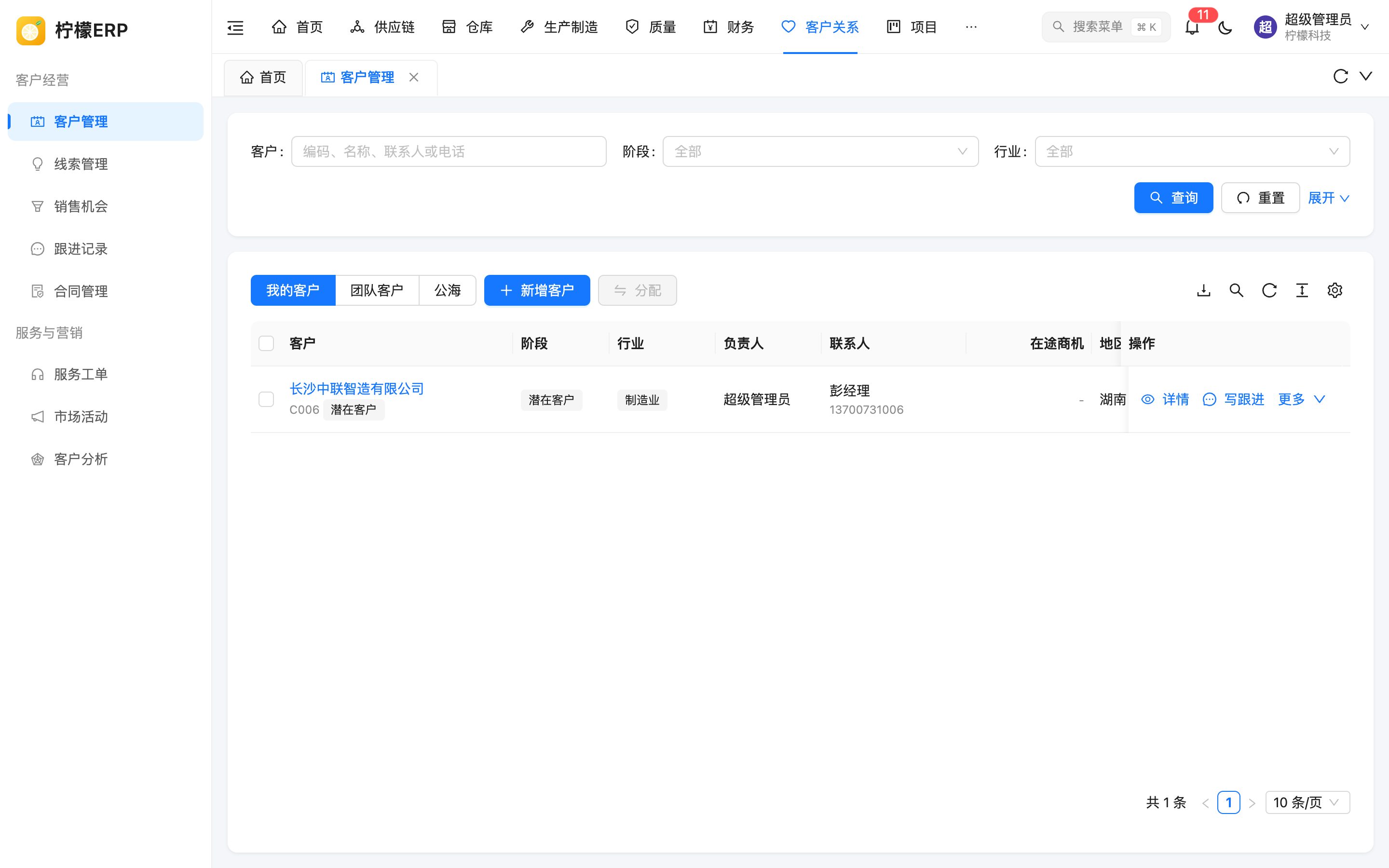Open the 行业 filter dropdown

click(1192, 151)
